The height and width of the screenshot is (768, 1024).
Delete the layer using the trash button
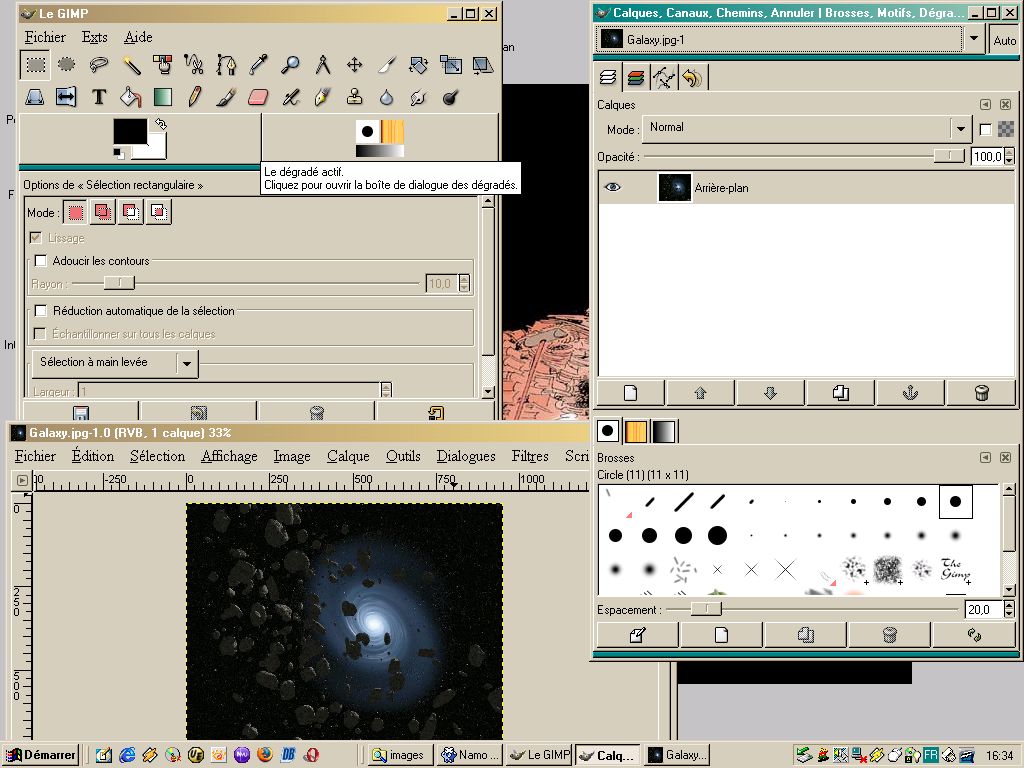[981, 393]
